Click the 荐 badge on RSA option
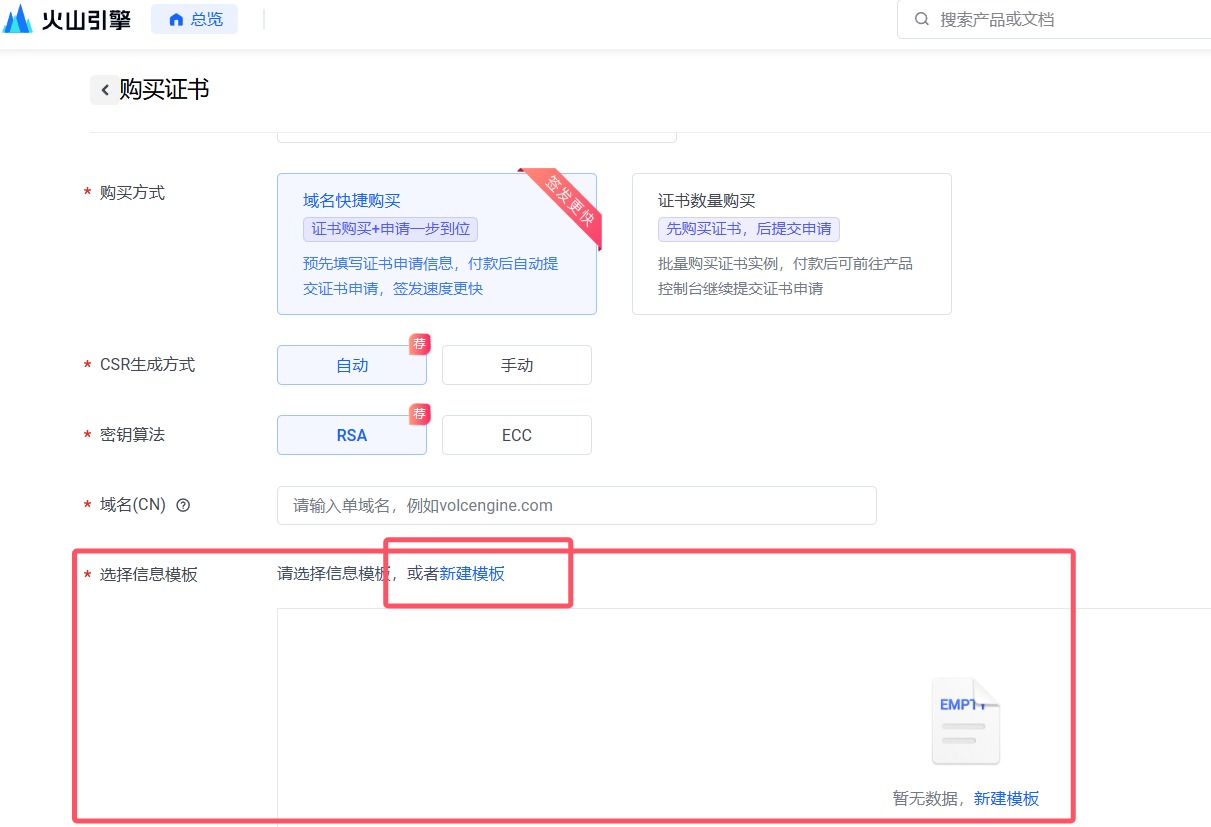Image resolution: width=1211 pixels, height=827 pixels. pyautogui.click(x=420, y=414)
